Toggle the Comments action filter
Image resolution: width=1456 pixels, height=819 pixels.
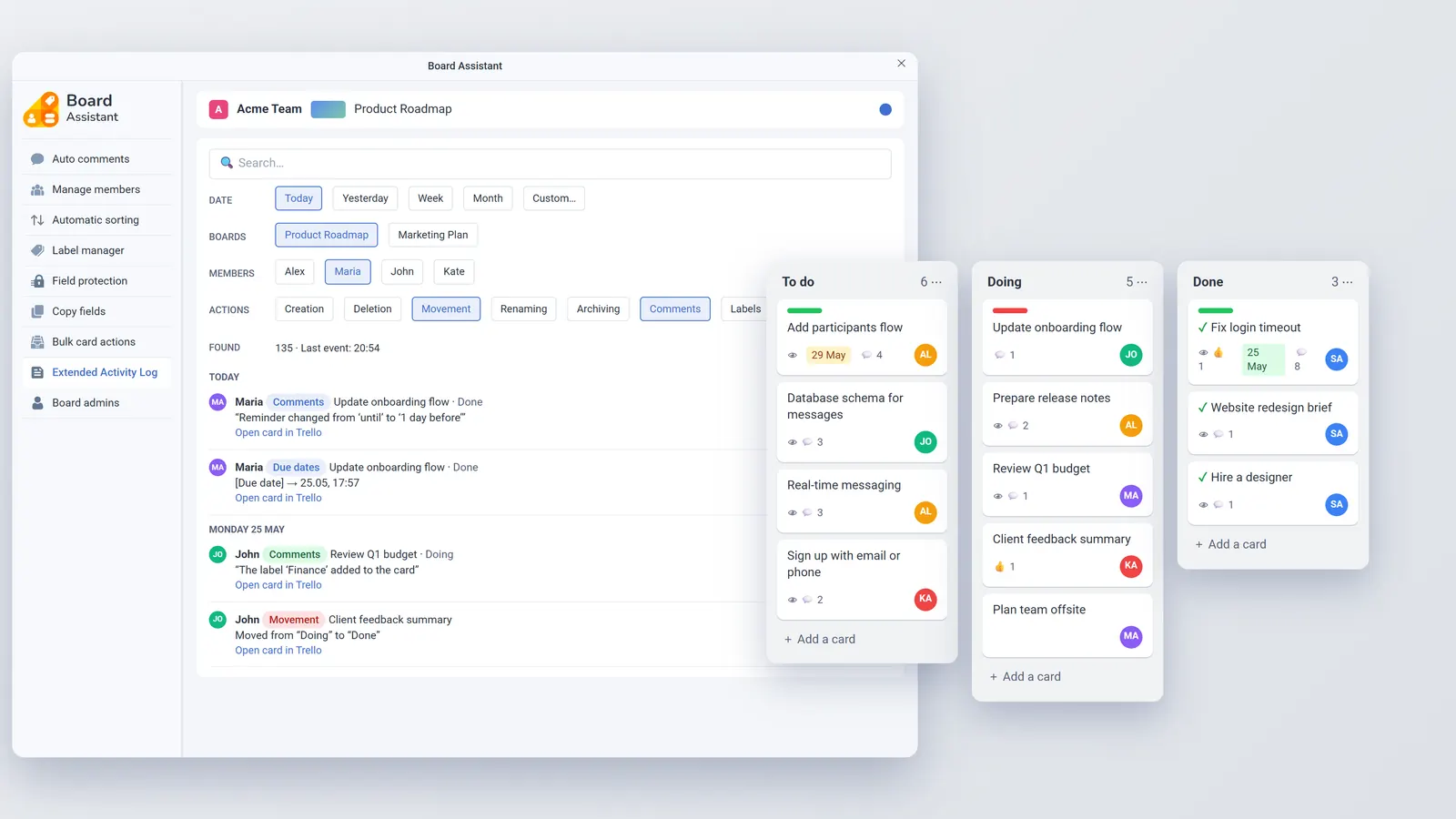675,309
